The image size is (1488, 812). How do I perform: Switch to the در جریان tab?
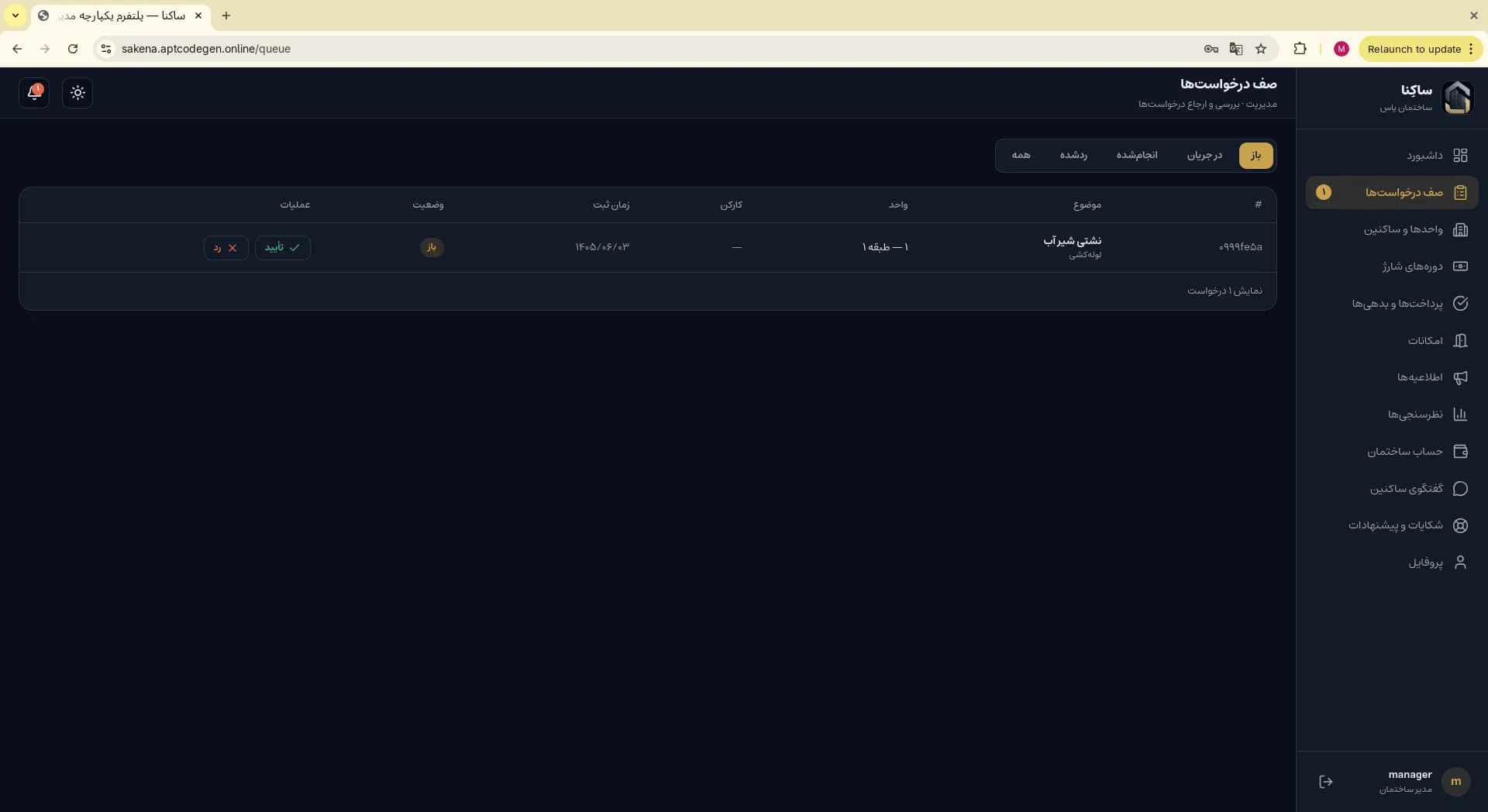click(1204, 156)
